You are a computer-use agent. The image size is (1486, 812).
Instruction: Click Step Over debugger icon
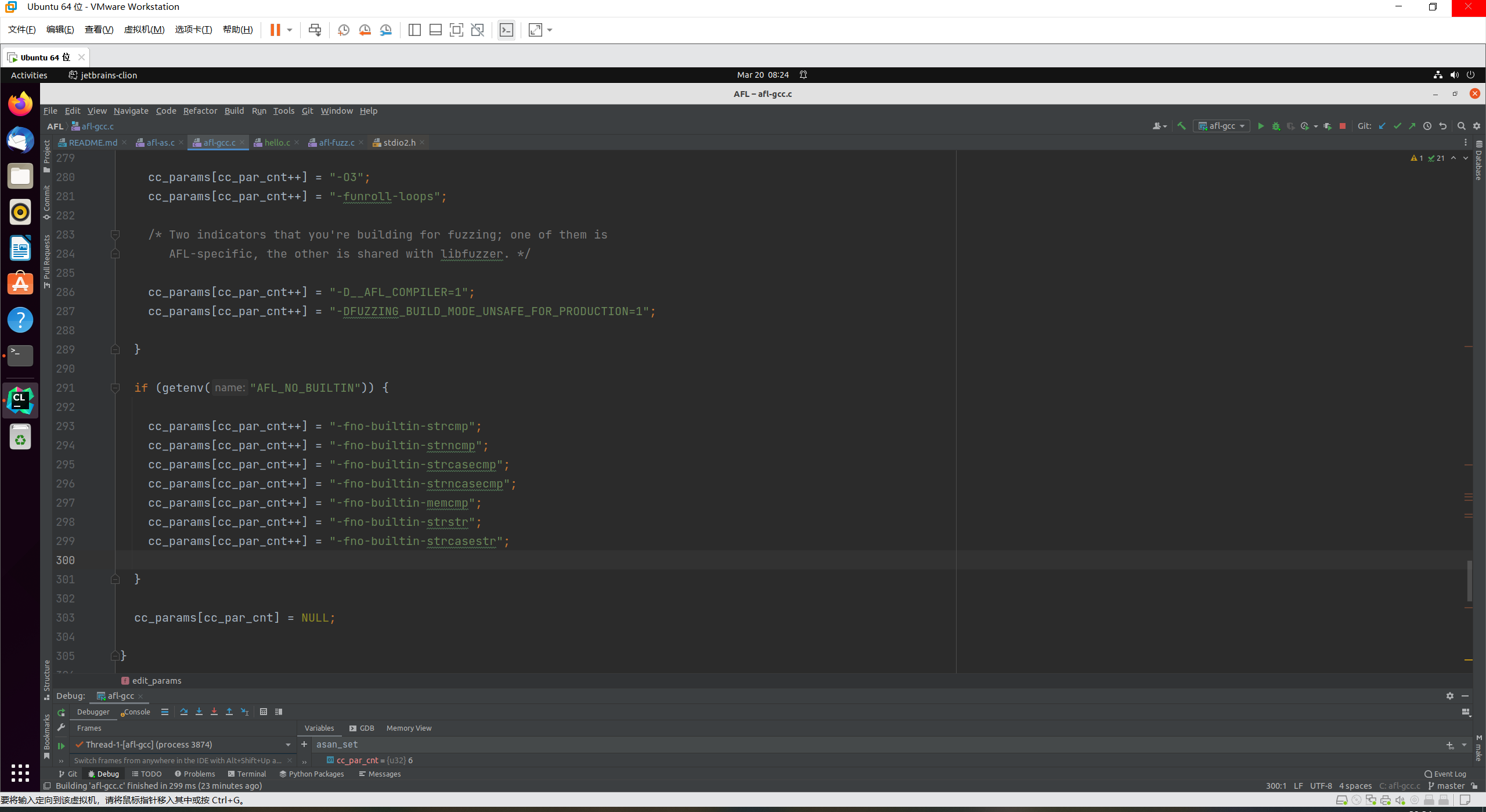184,712
